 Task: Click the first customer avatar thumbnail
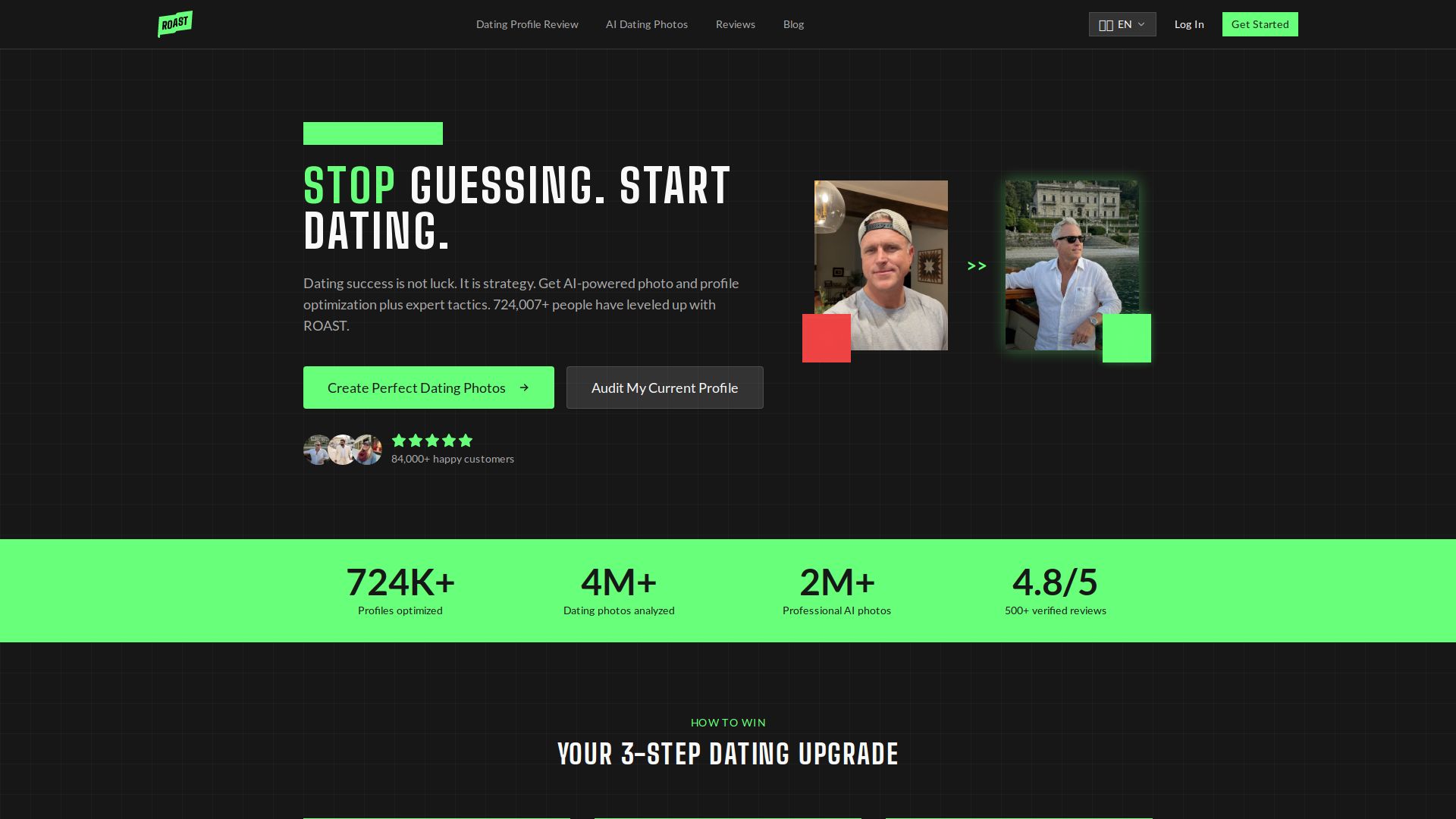click(x=318, y=450)
